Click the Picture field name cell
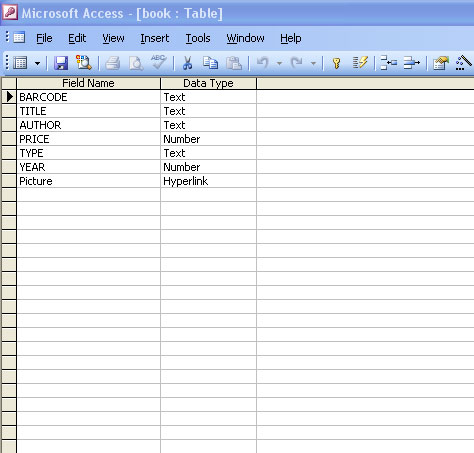474x453 pixels. (89, 181)
